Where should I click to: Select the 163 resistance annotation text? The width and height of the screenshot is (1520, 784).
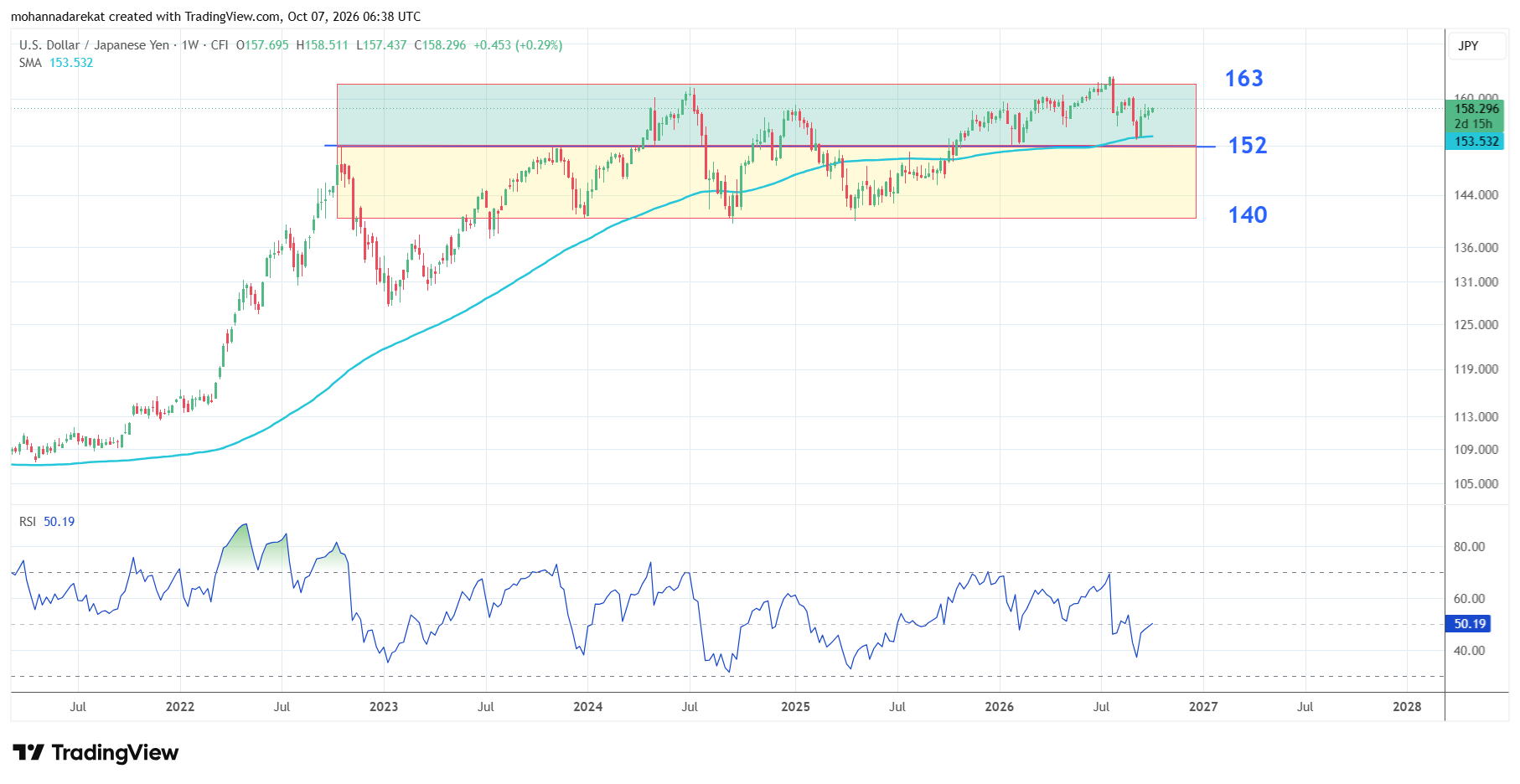tap(1243, 79)
